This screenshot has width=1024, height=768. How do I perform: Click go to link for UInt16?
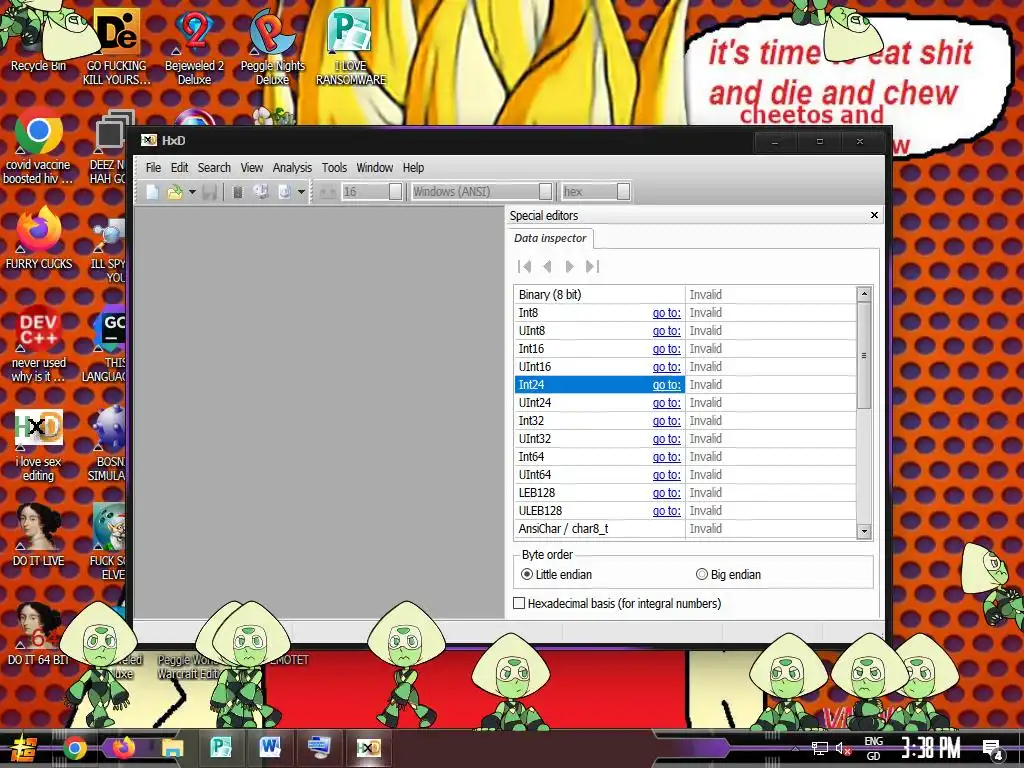(666, 367)
